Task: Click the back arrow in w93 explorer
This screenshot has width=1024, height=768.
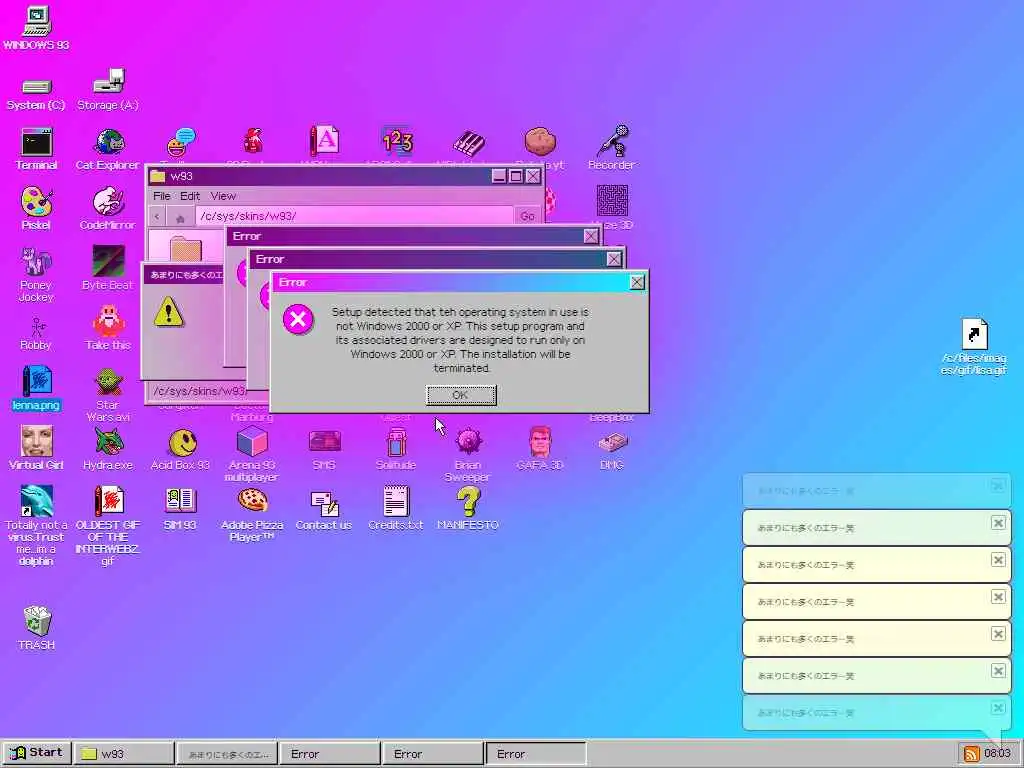Action: pyautogui.click(x=157, y=216)
